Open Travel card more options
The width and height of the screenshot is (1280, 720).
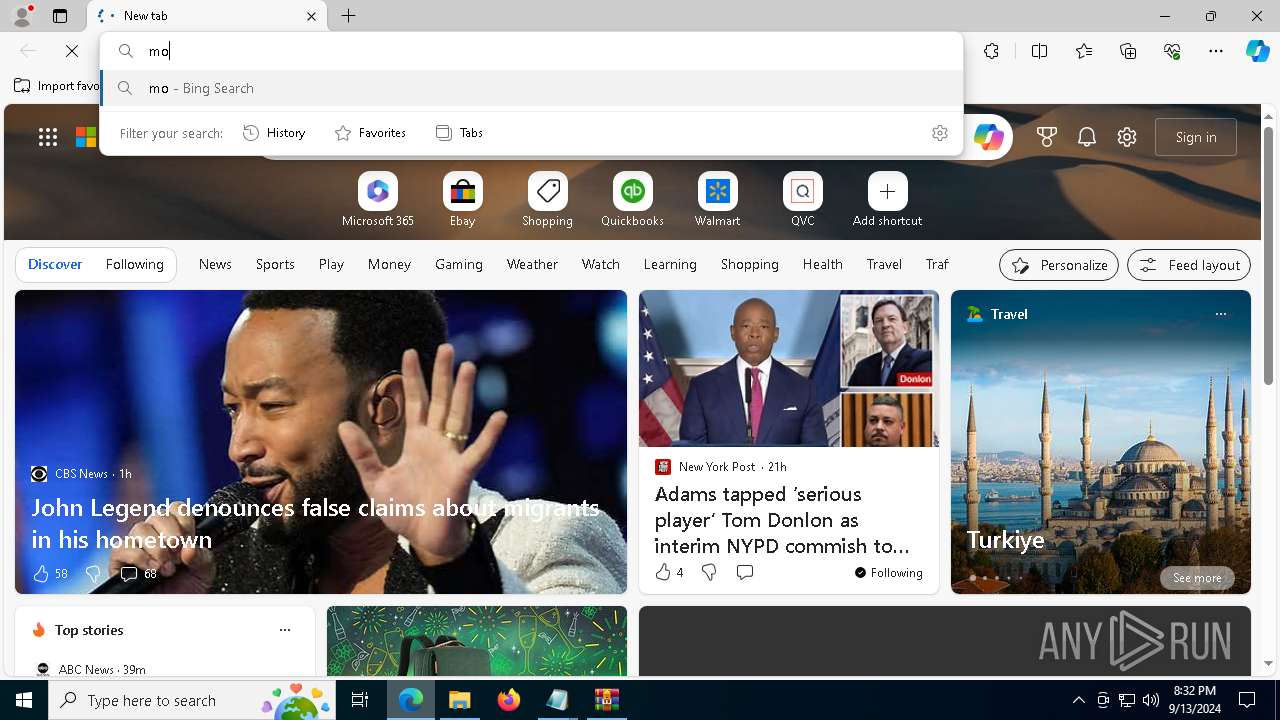click(1220, 314)
